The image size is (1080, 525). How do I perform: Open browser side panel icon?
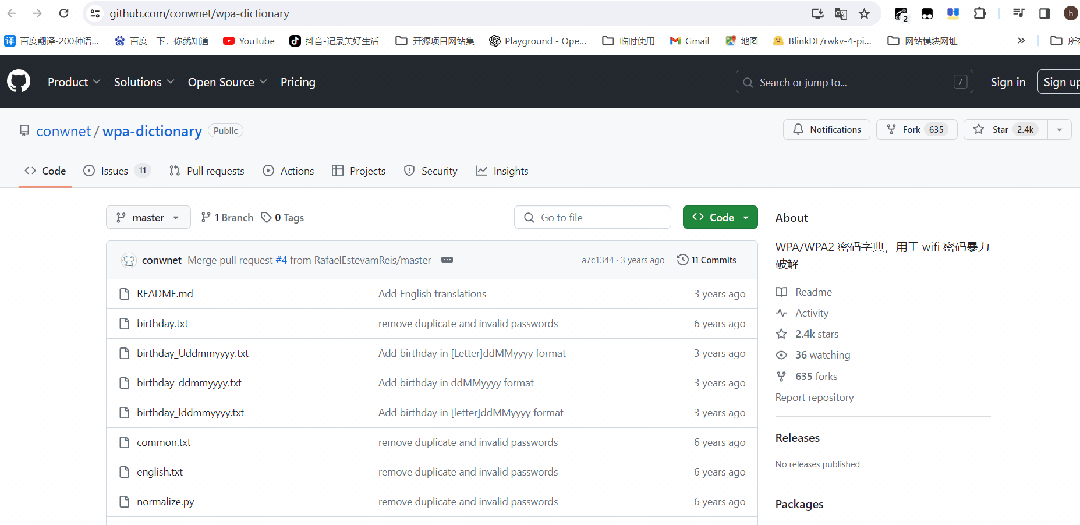[1044, 13]
